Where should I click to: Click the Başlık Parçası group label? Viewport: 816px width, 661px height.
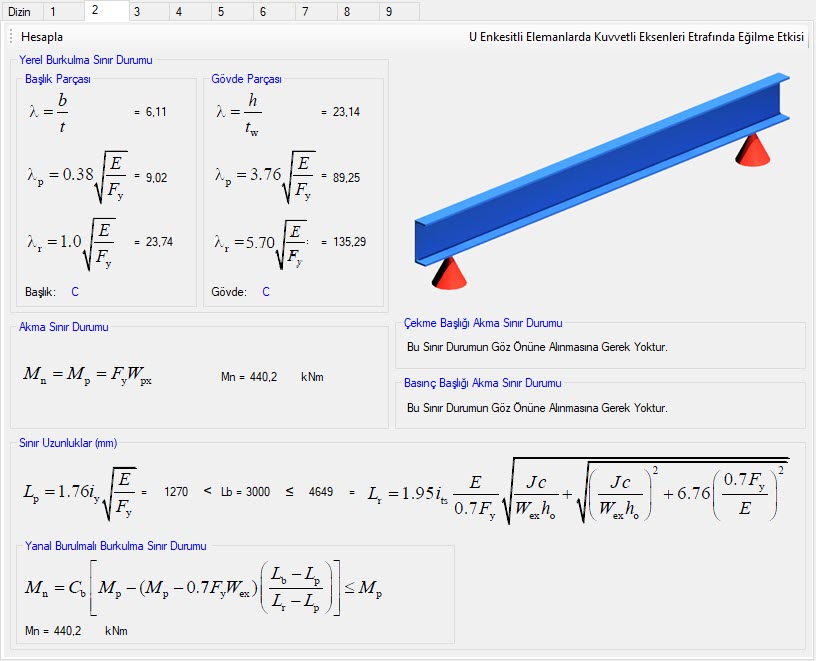coord(58,79)
